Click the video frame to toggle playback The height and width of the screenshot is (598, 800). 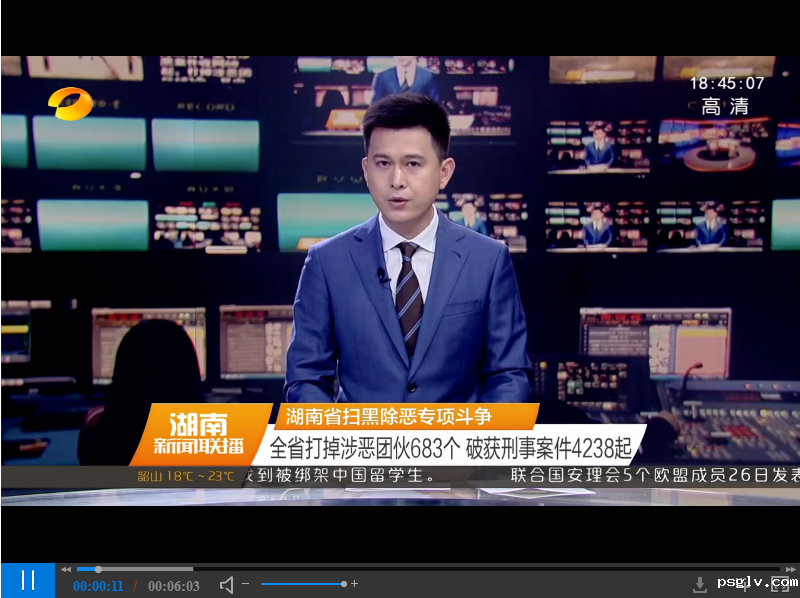[400, 281]
